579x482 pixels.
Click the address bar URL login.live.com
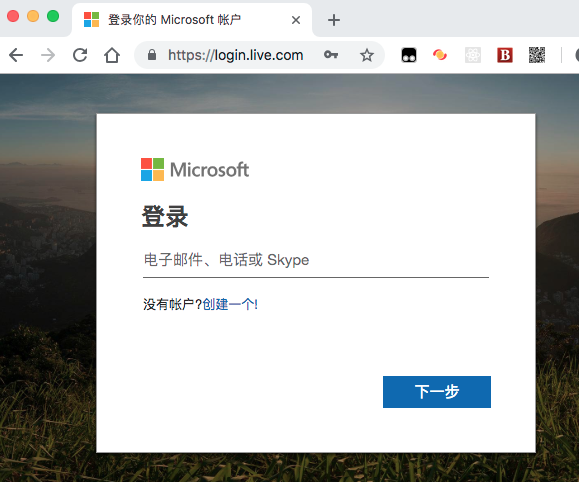coord(236,55)
